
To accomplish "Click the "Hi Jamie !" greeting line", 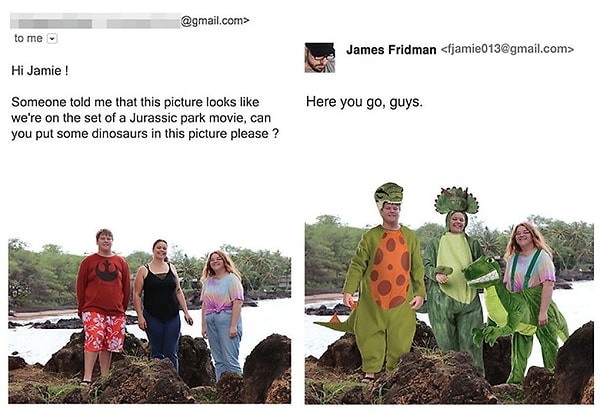I will tap(40, 70).
